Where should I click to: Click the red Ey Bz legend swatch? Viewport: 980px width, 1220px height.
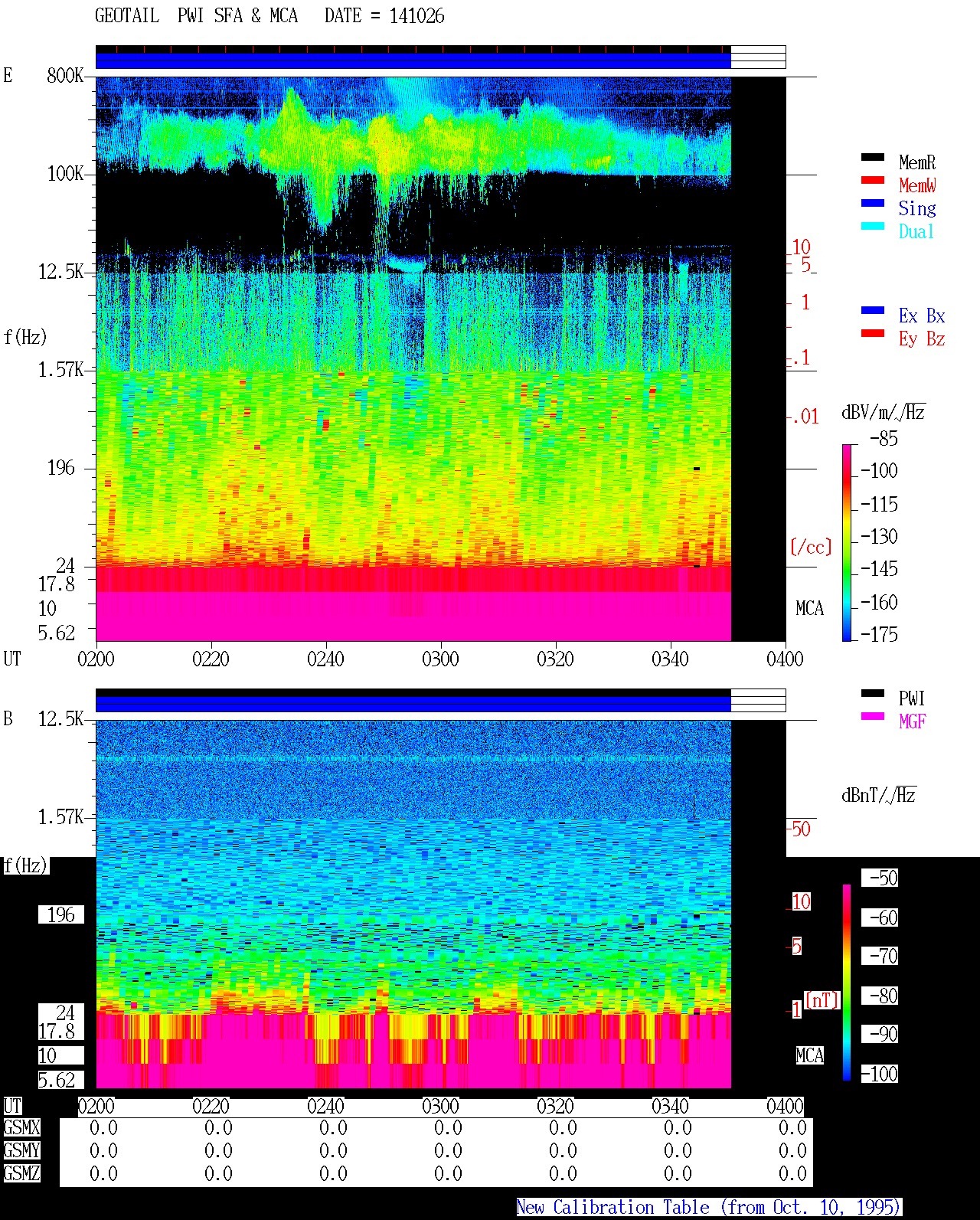873,334
